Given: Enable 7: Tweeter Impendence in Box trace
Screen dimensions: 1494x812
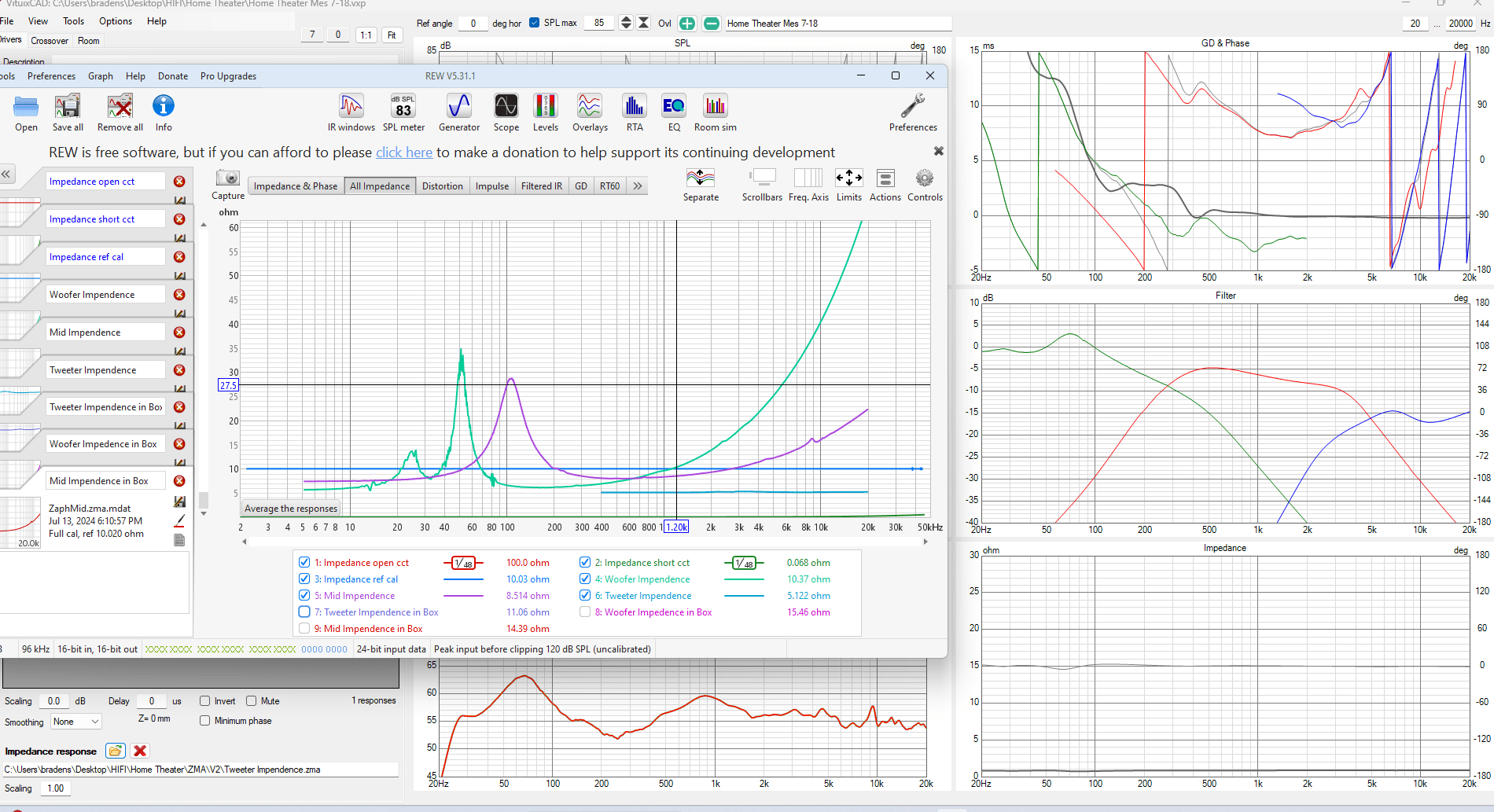Looking at the screenshot, I should pos(304,612).
